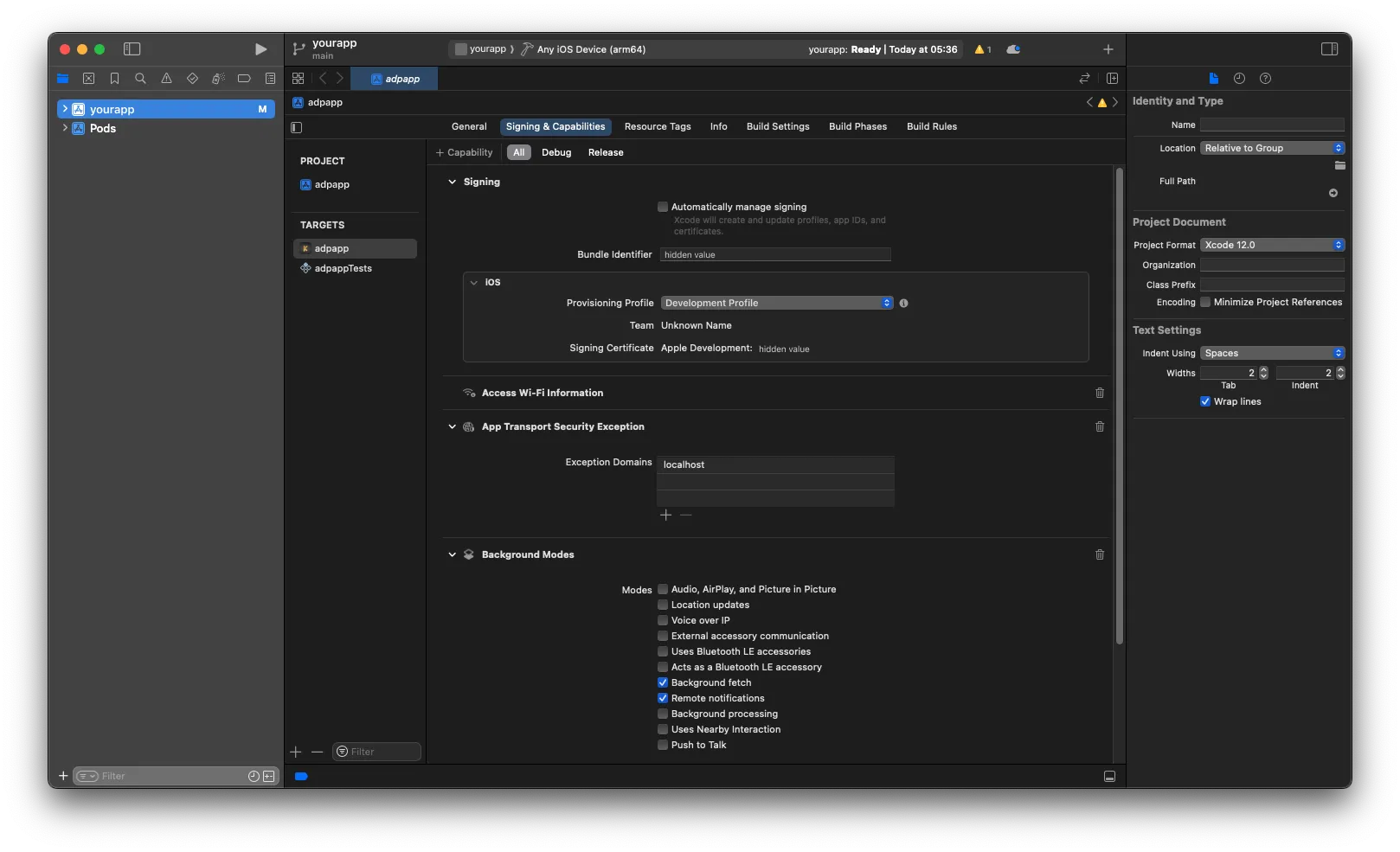This screenshot has width=1400, height=852.
Task: Click the + Capability button
Action: [464, 152]
